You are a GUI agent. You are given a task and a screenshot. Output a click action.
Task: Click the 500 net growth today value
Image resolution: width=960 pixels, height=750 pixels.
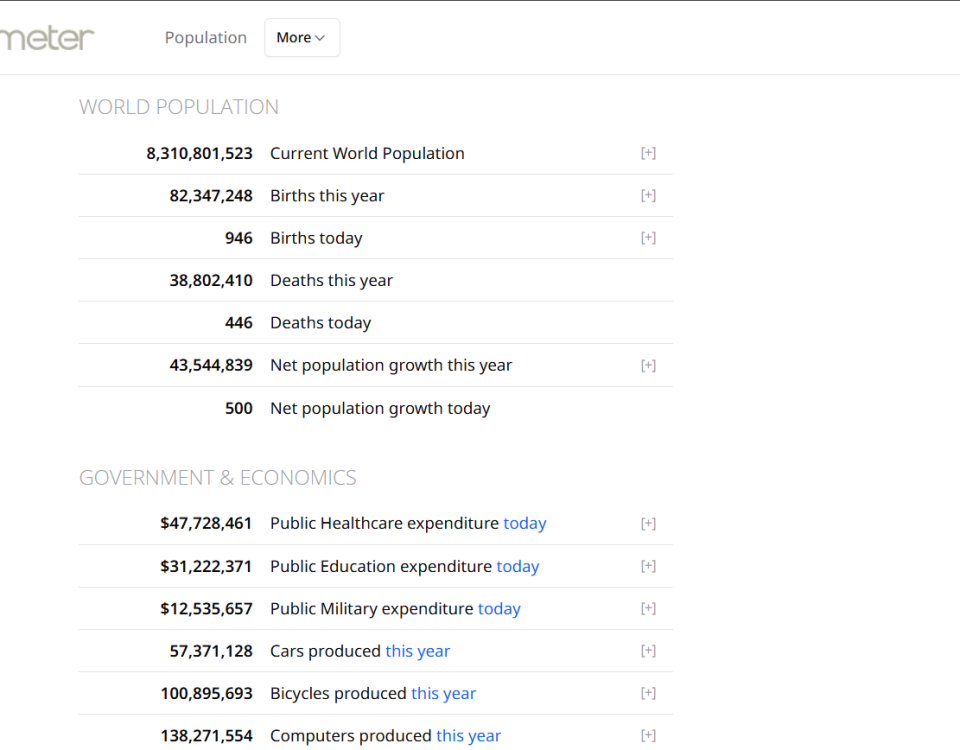[239, 408]
